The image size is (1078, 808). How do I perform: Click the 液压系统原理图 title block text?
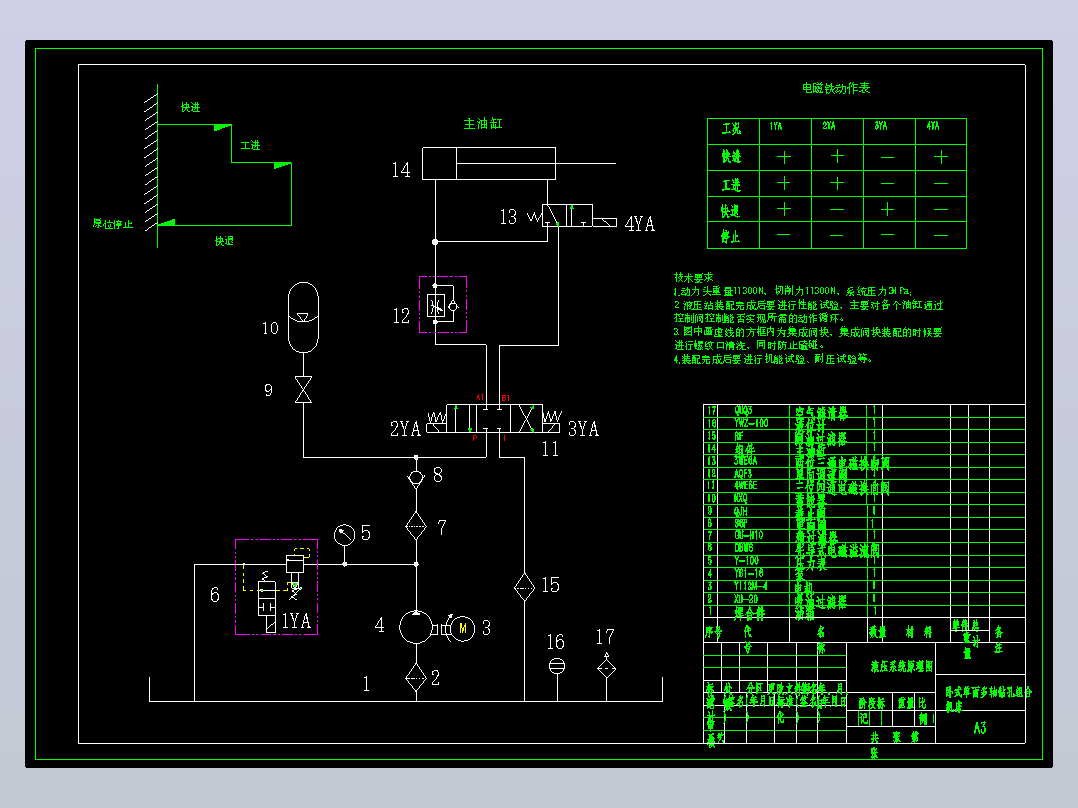point(901,666)
